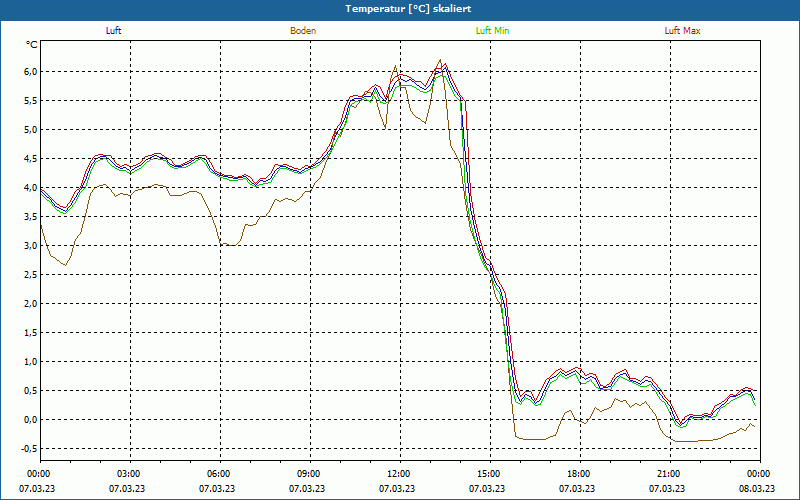The image size is (800, 500).
Task: Click the chart title 'Temperatur [°C] skaliert'
Action: (408, 9)
